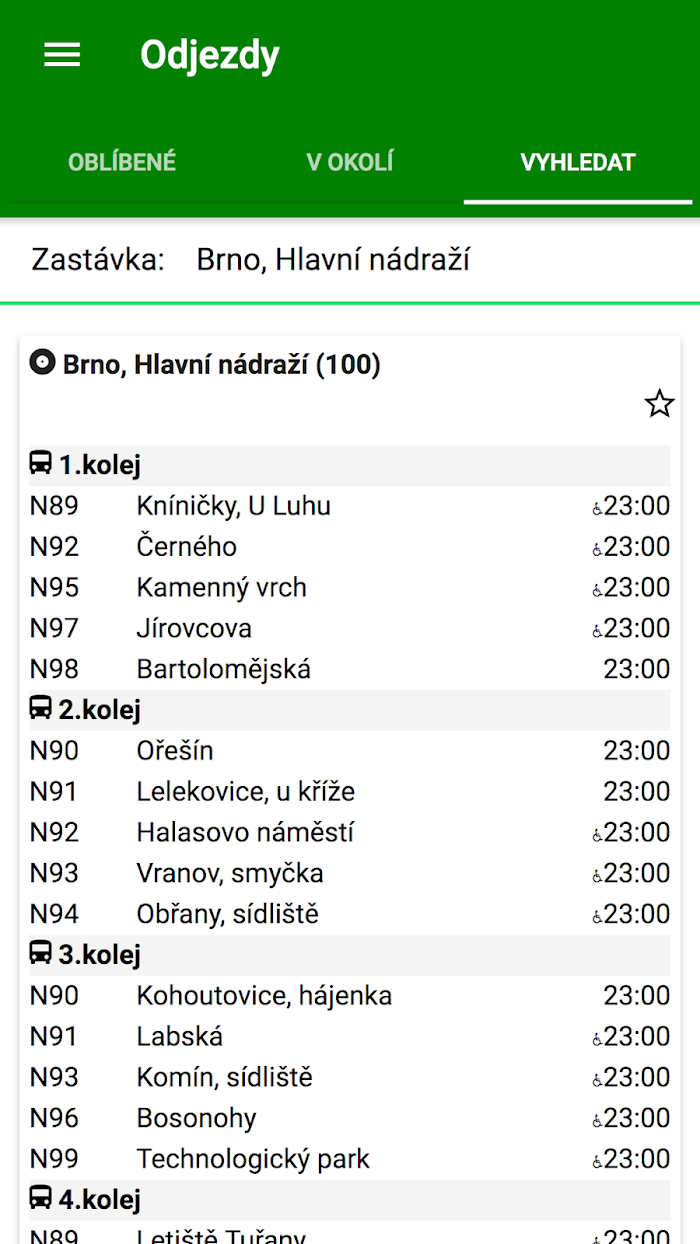This screenshot has height=1244, width=700.
Task: Tap the bus icon next to 1.kolej
Action: [x=41, y=464]
